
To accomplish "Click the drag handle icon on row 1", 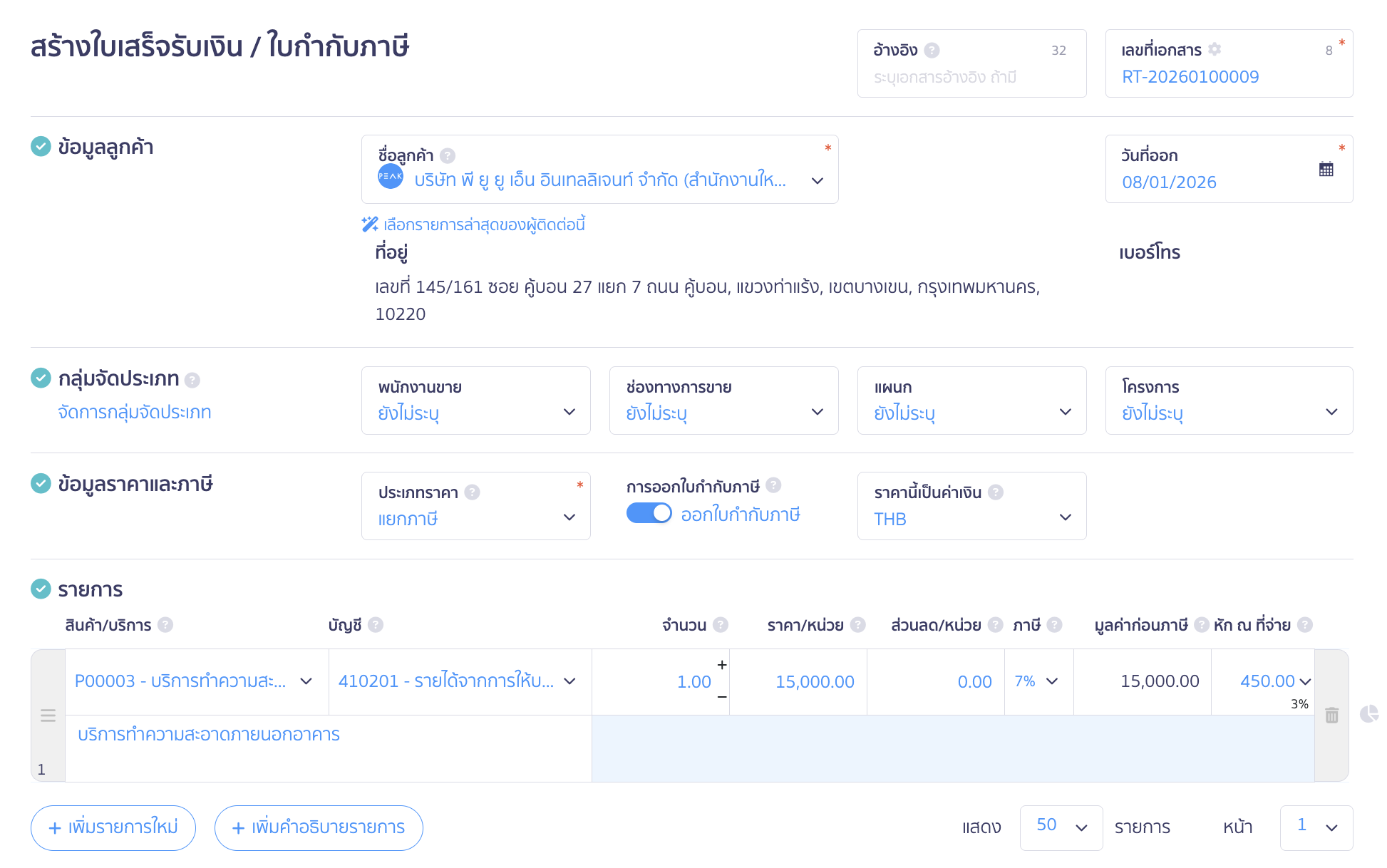I will tap(48, 715).
